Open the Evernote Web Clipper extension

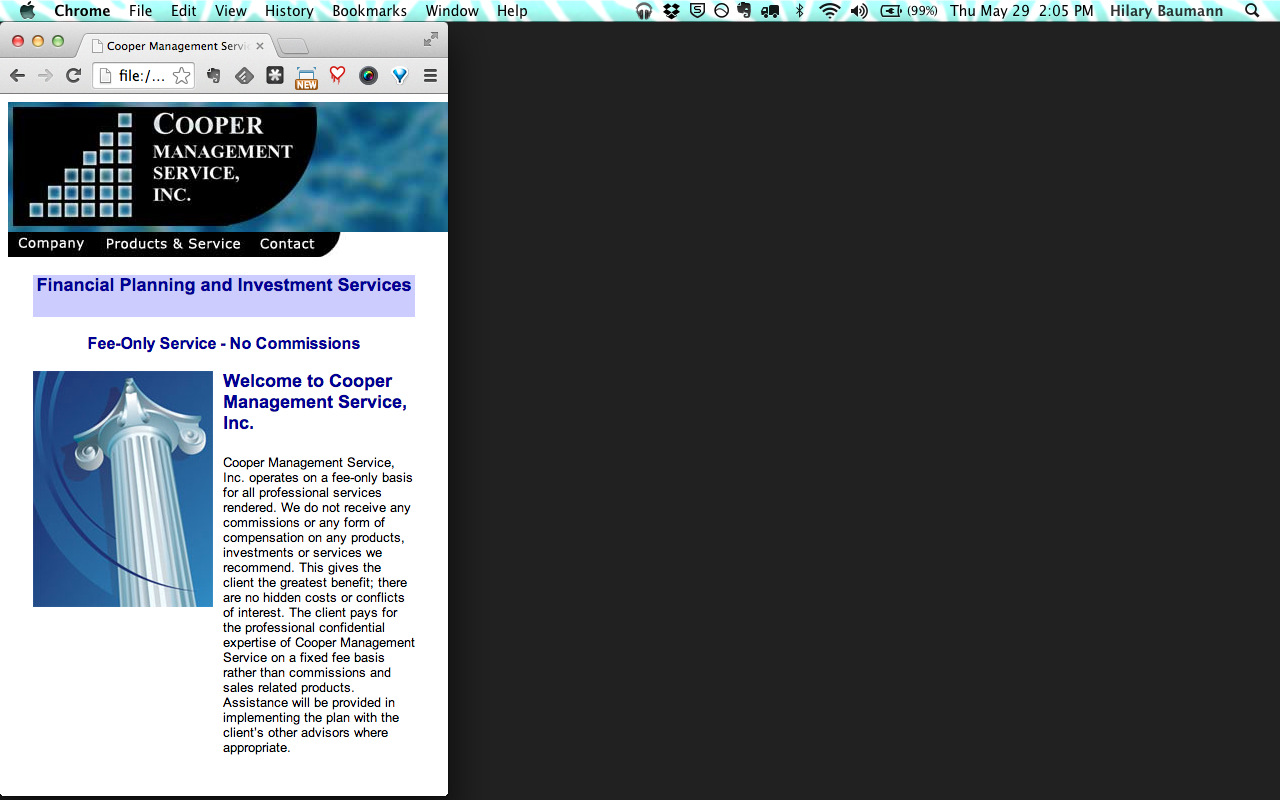(214, 76)
